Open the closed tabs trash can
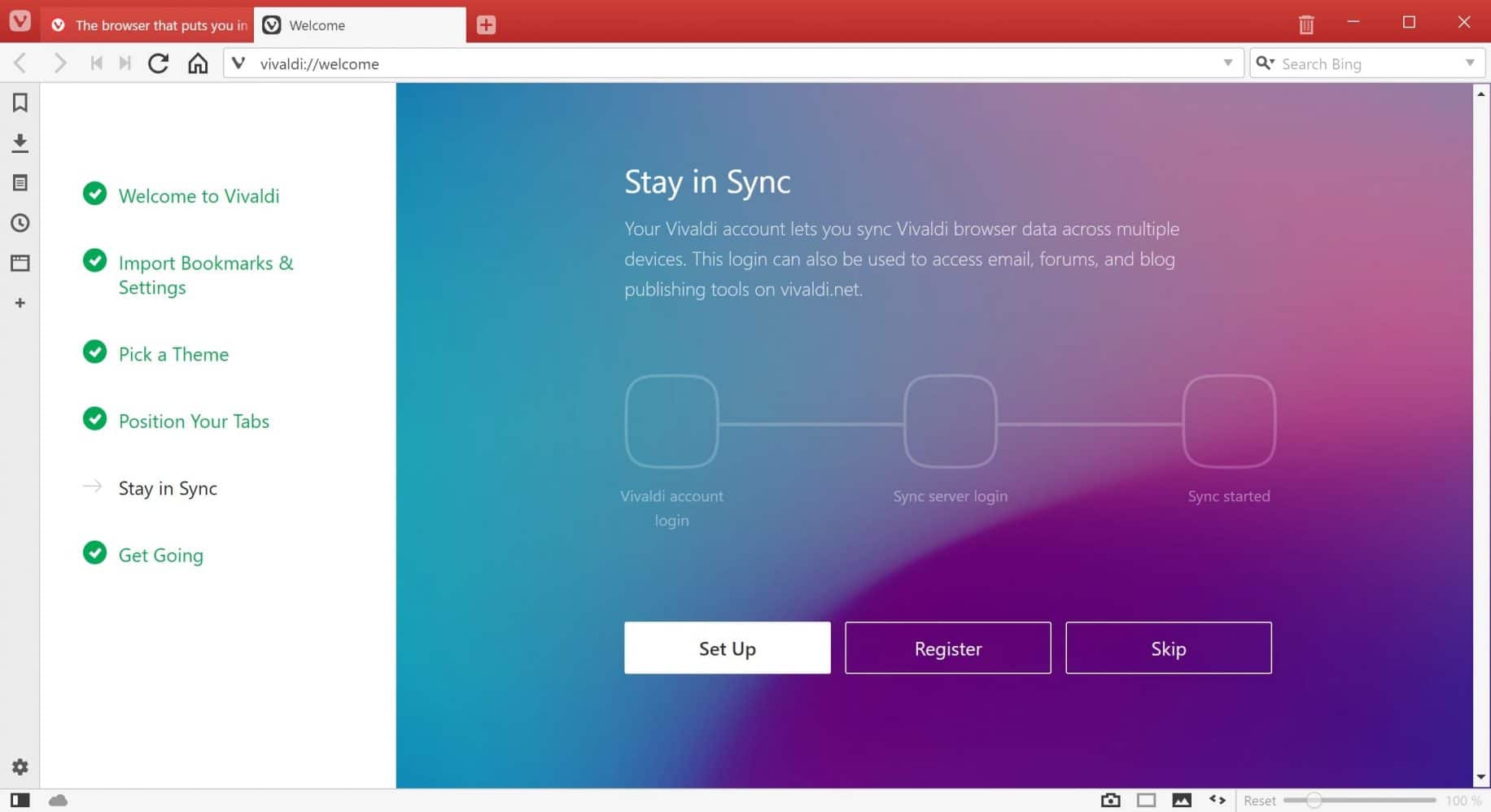 pos(1306,24)
